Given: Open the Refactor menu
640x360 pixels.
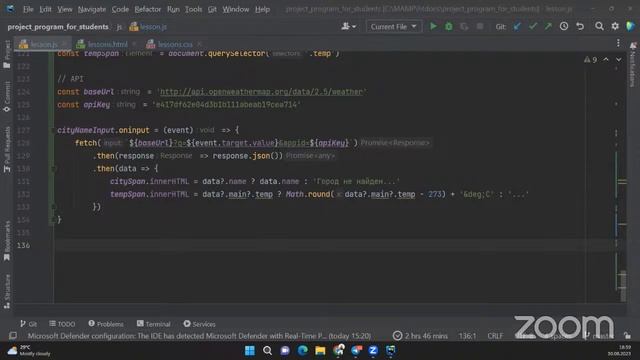Looking at the screenshot, I should [147, 9].
